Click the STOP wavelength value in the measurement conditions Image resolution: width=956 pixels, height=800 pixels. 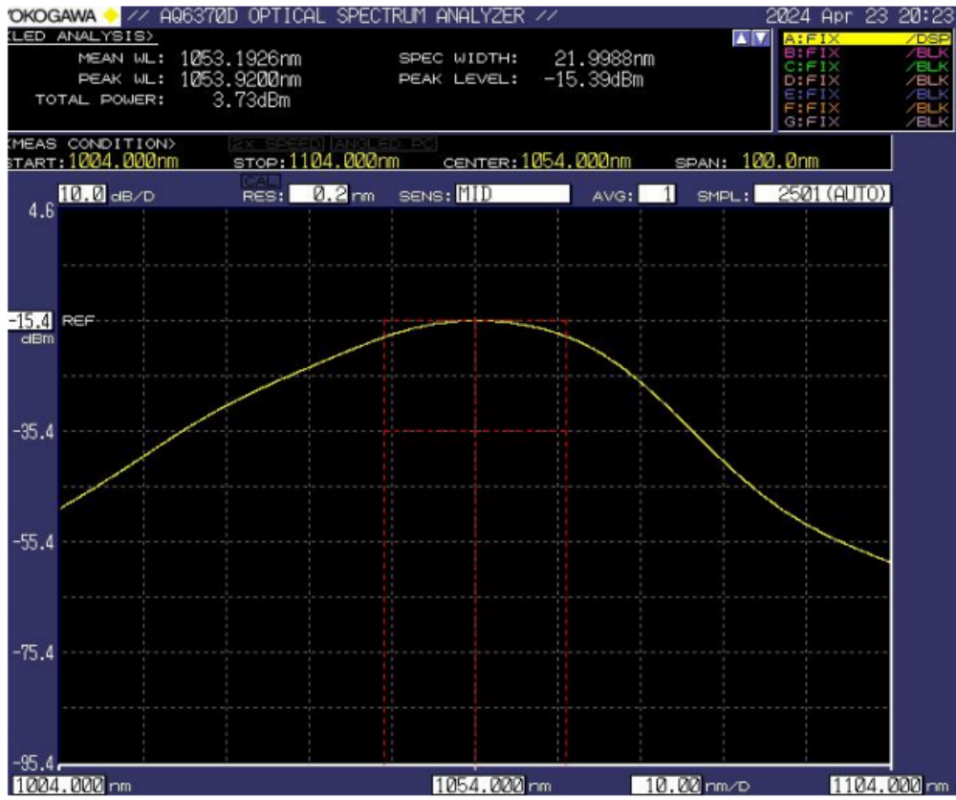coord(344,161)
